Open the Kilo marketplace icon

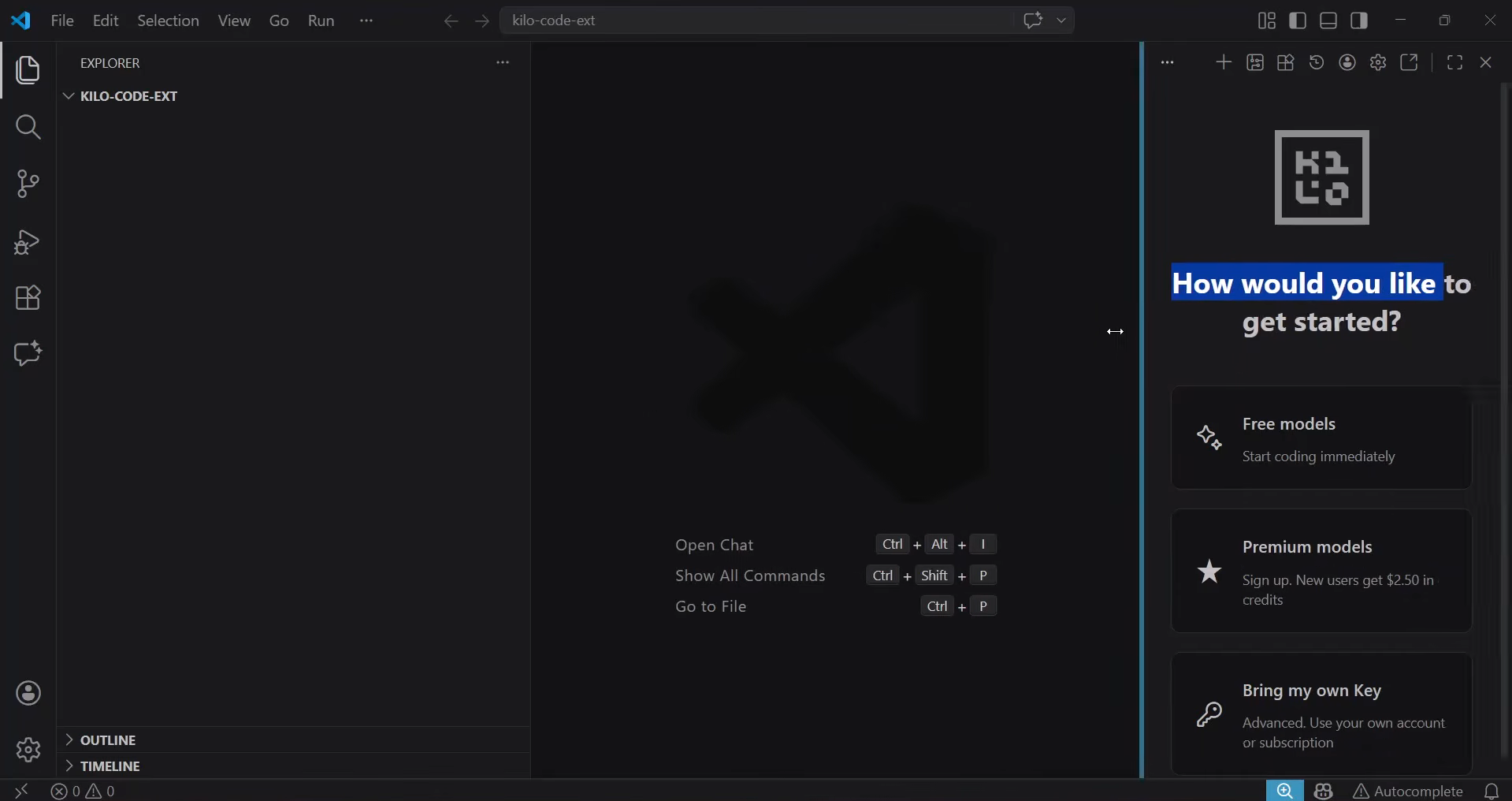pos(1286,62)
